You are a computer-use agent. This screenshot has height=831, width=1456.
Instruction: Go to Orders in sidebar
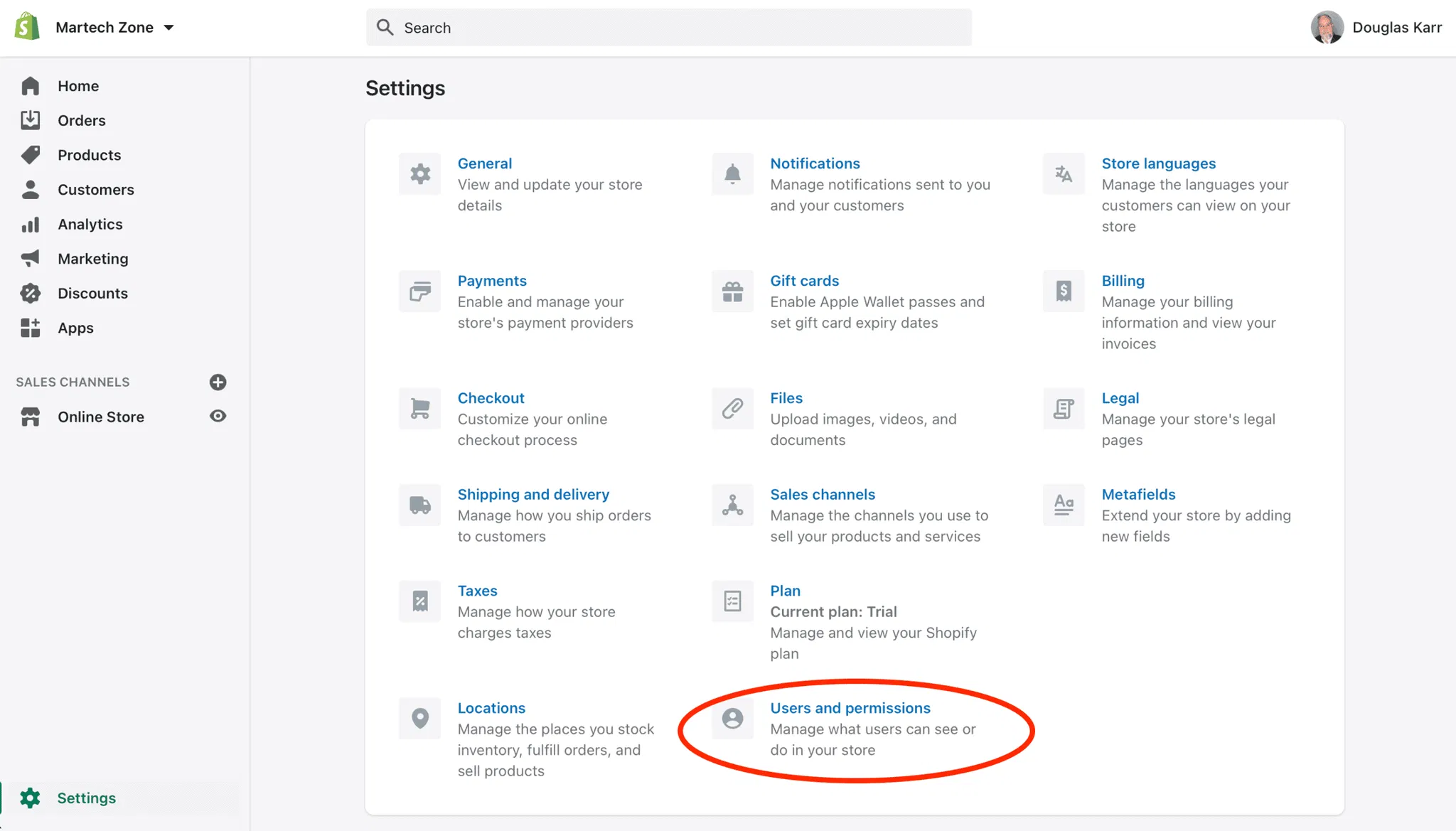[81, 121]
